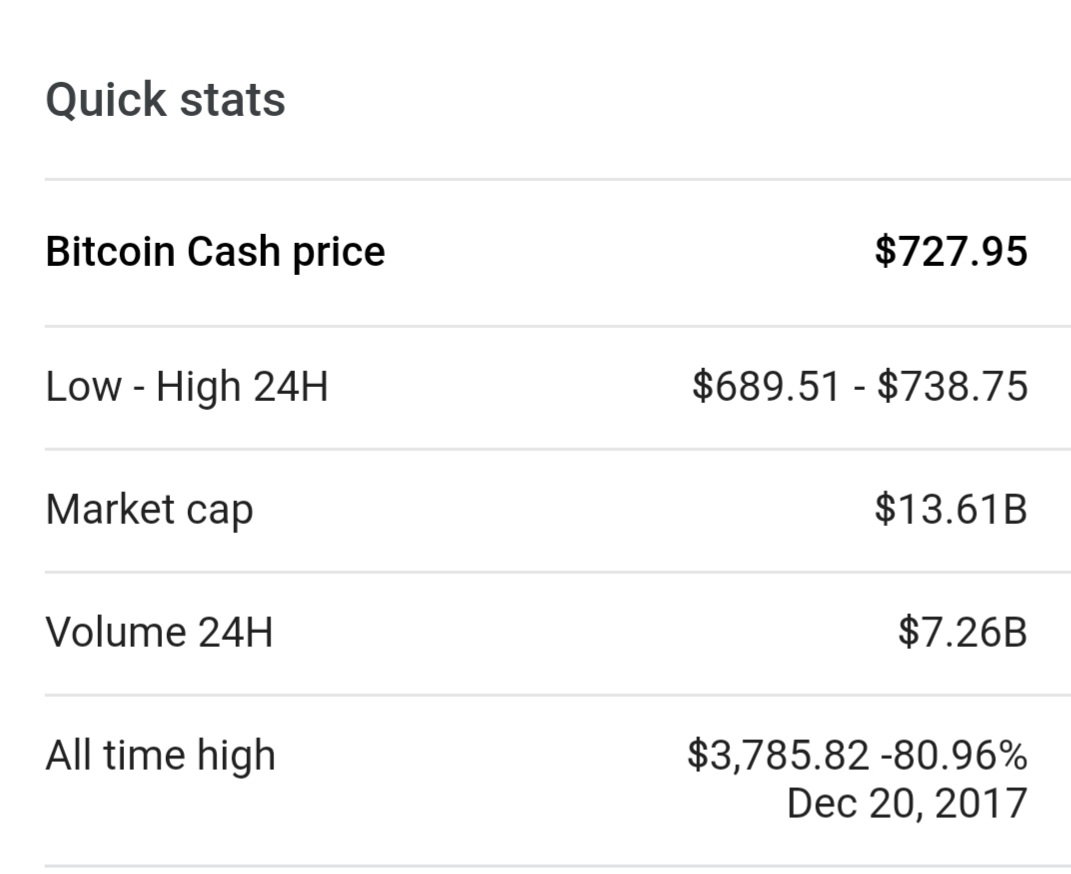
Task: Select the Low - High 24H label
Action: pyautogui.click(x=187, y=386)
